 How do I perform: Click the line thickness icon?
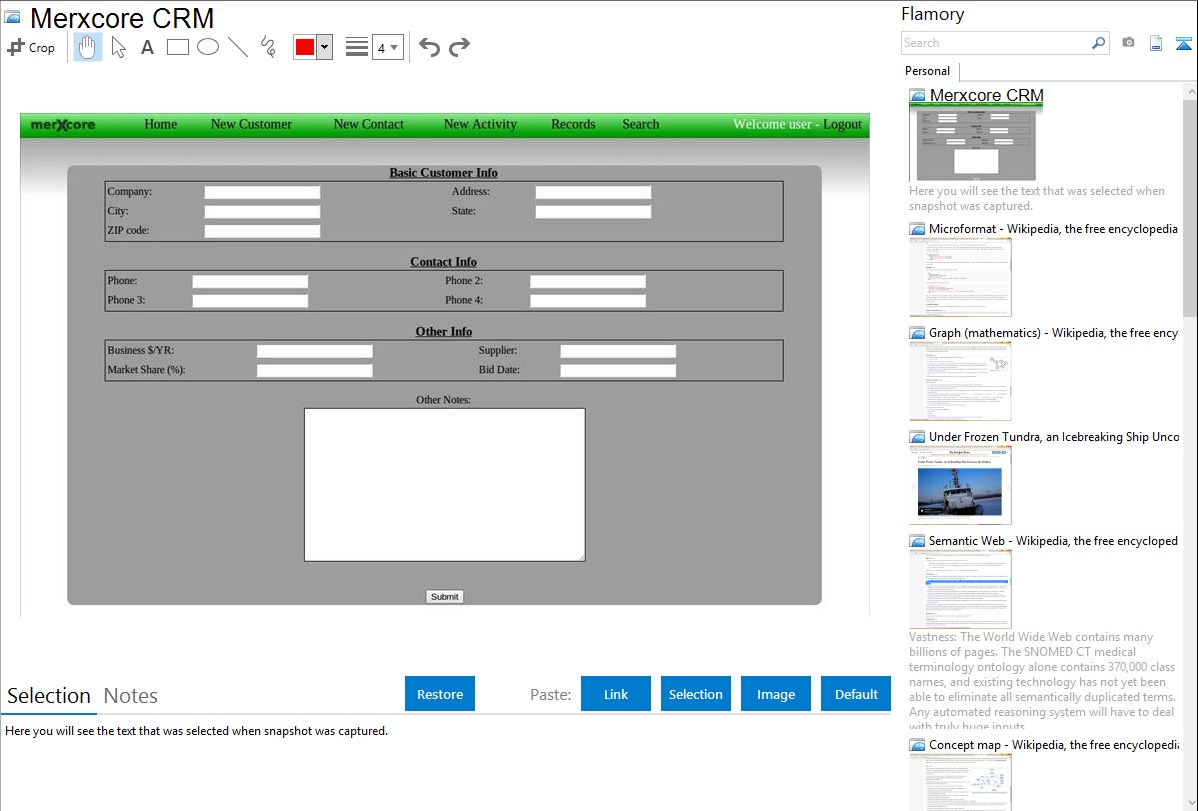(x=357, y=47)
